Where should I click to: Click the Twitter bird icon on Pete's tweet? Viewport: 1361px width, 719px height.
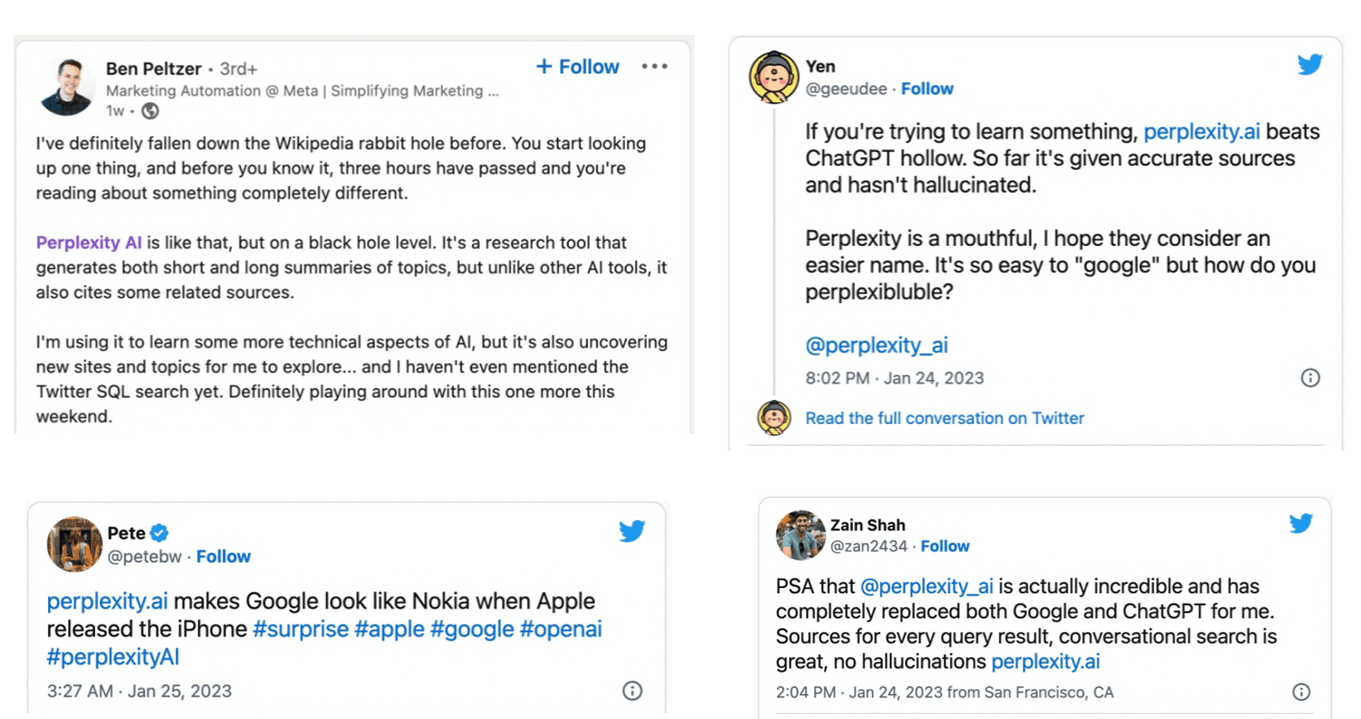click(632, 531)
